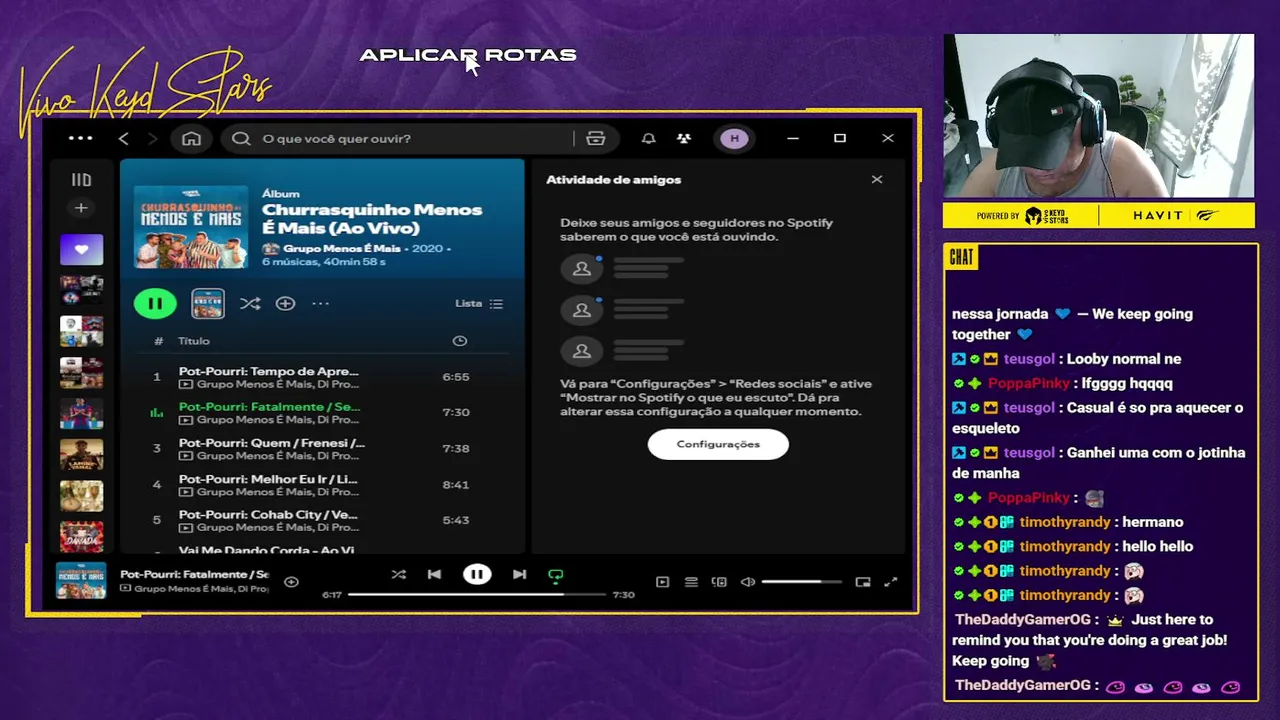Image resolution: width=1280 pixels, height=720 pixels.
Task: Click the third friend placeholder avatar
Action: [581, 352]
